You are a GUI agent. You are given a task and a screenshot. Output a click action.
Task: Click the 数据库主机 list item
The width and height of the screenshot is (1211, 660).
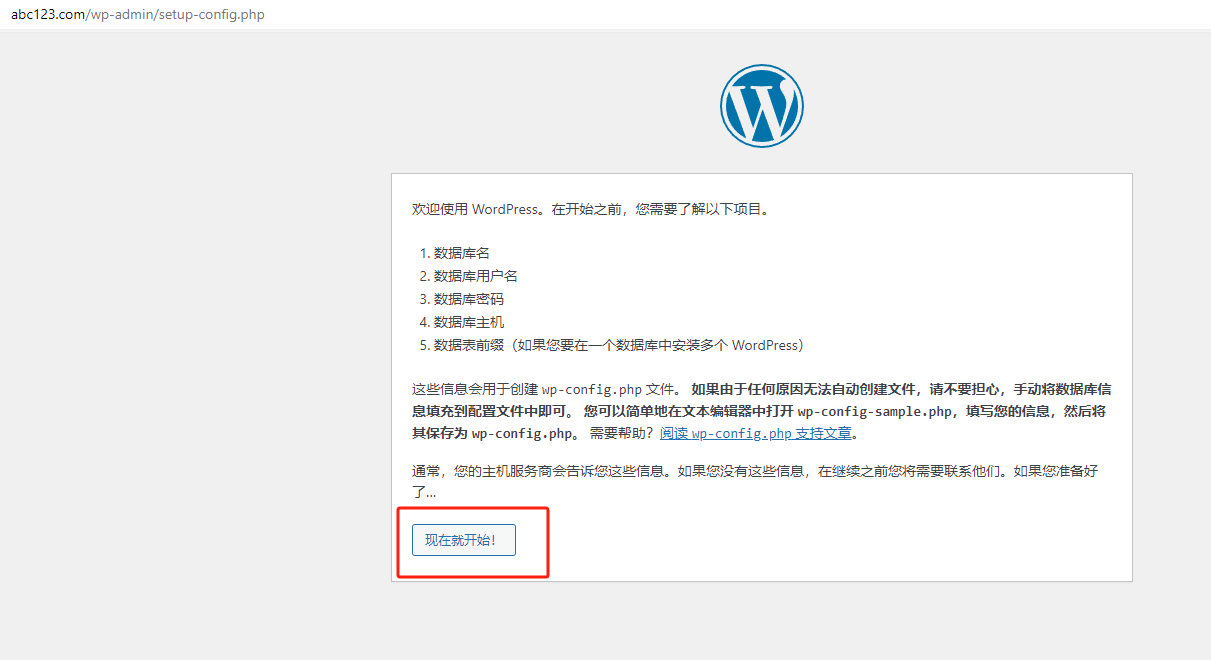(x=469, y=323)
